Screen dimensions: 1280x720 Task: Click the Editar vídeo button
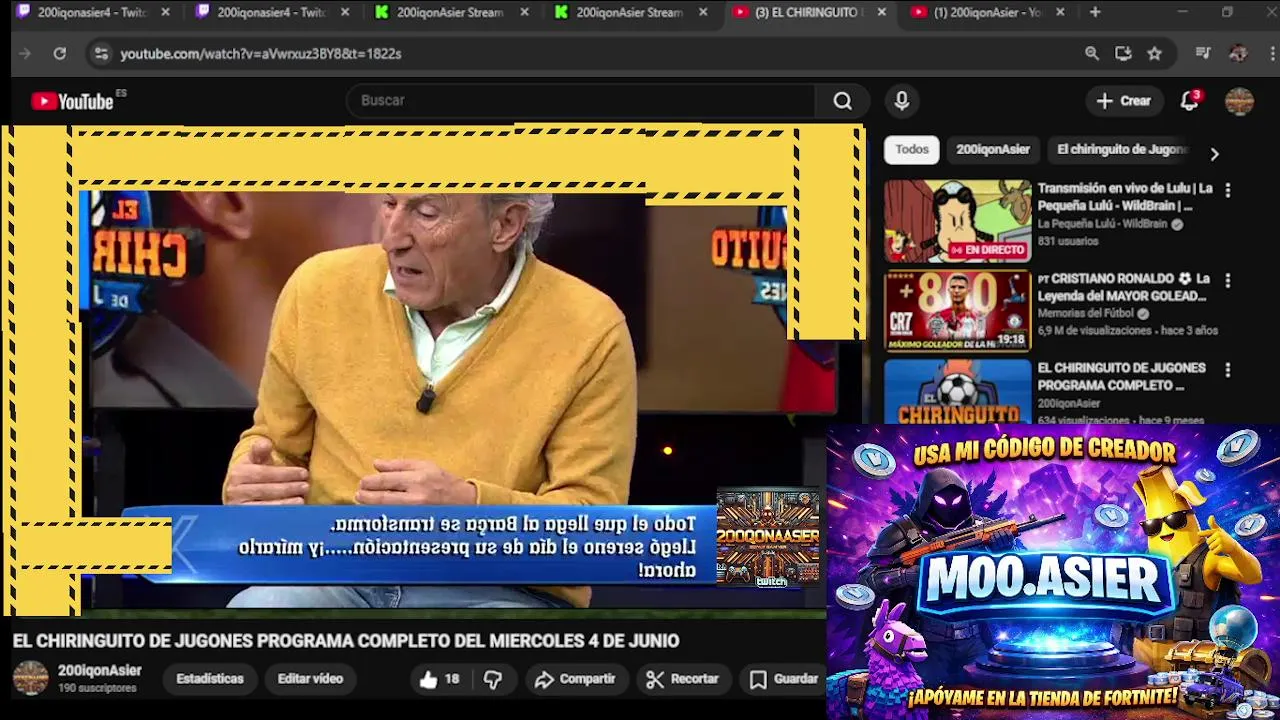[x=310, y=679]
